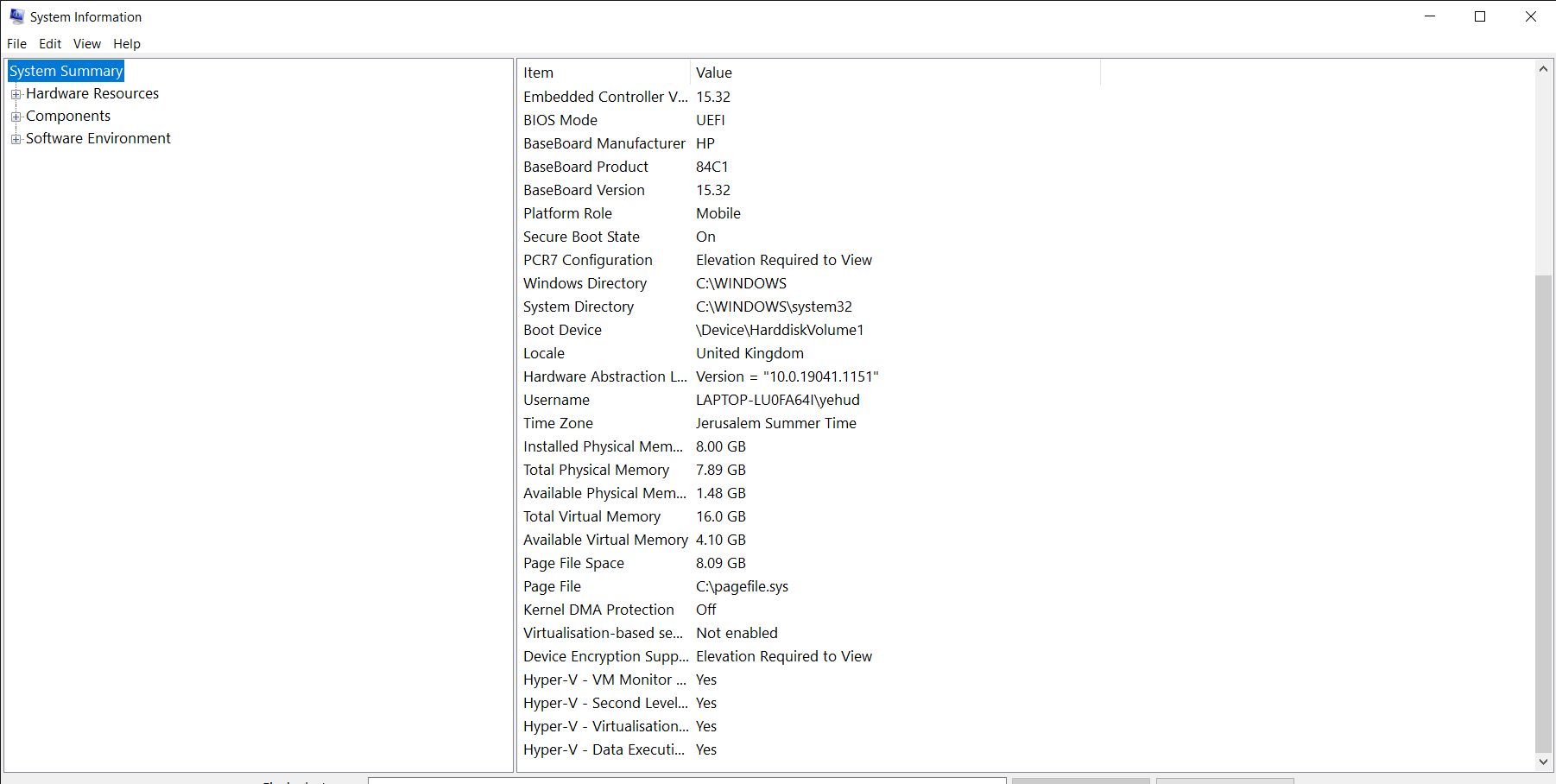The image size is (1556, 784).
Task: Click the Available Virtual Memory row
Action: 809,540
